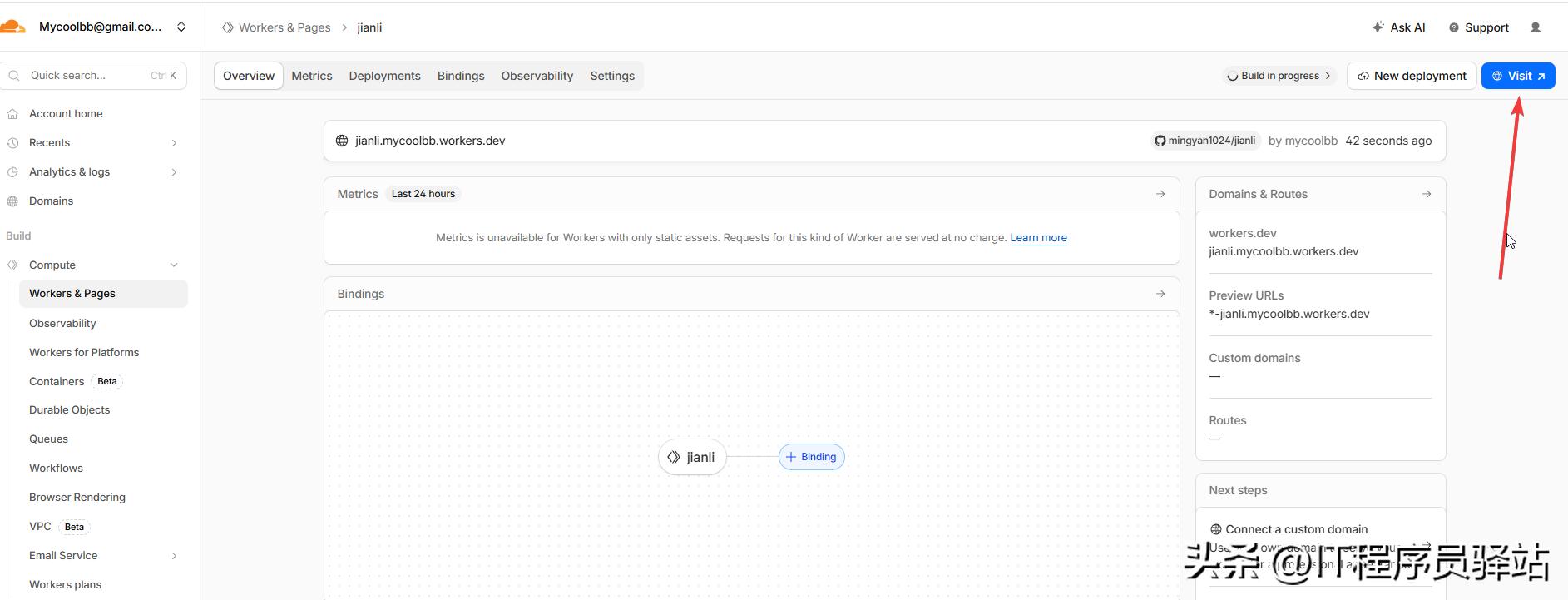Click the Domains globe icon in sidebar
This screenshot has height=600, width=1568.
click(x=12, y=201)
